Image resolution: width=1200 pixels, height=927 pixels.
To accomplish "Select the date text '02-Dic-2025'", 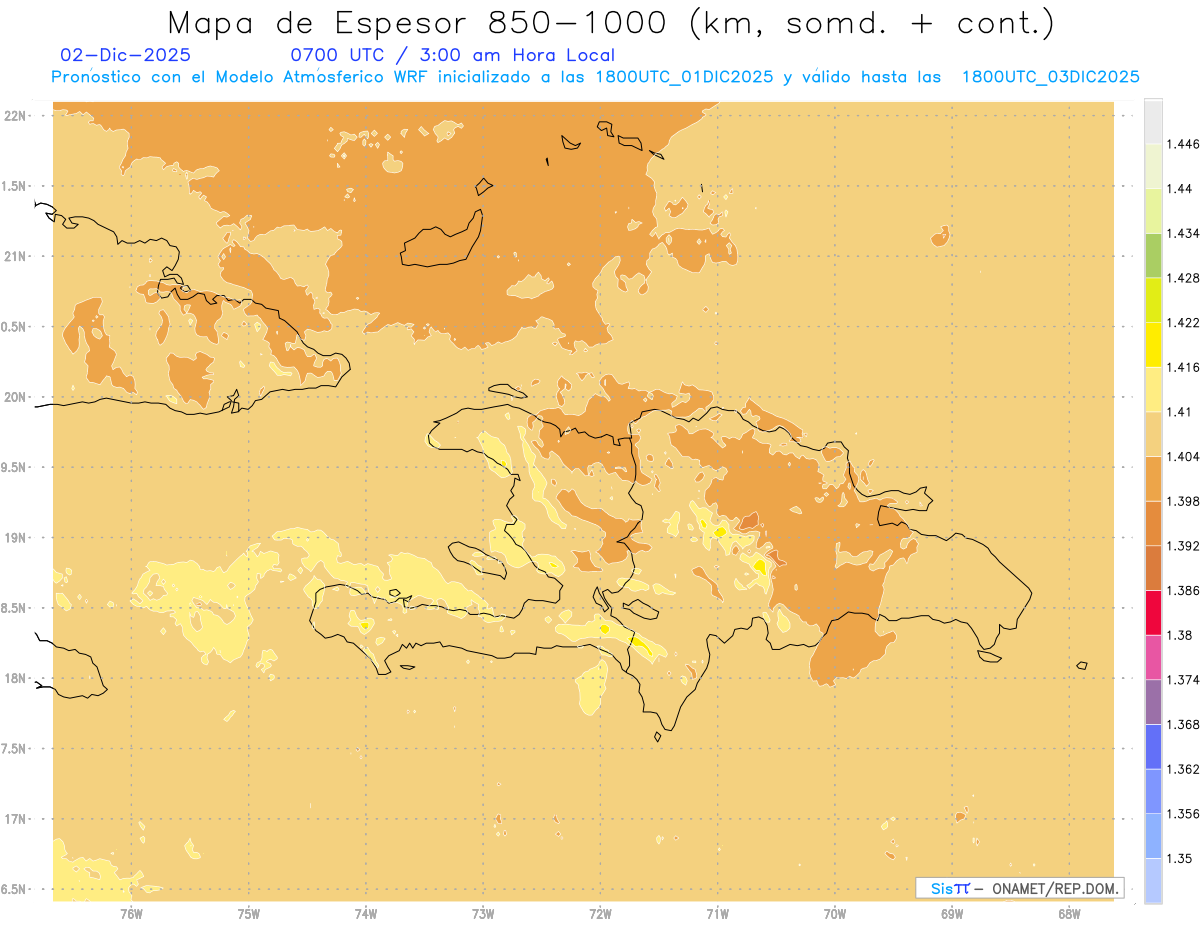I will (x=125, y=55).
